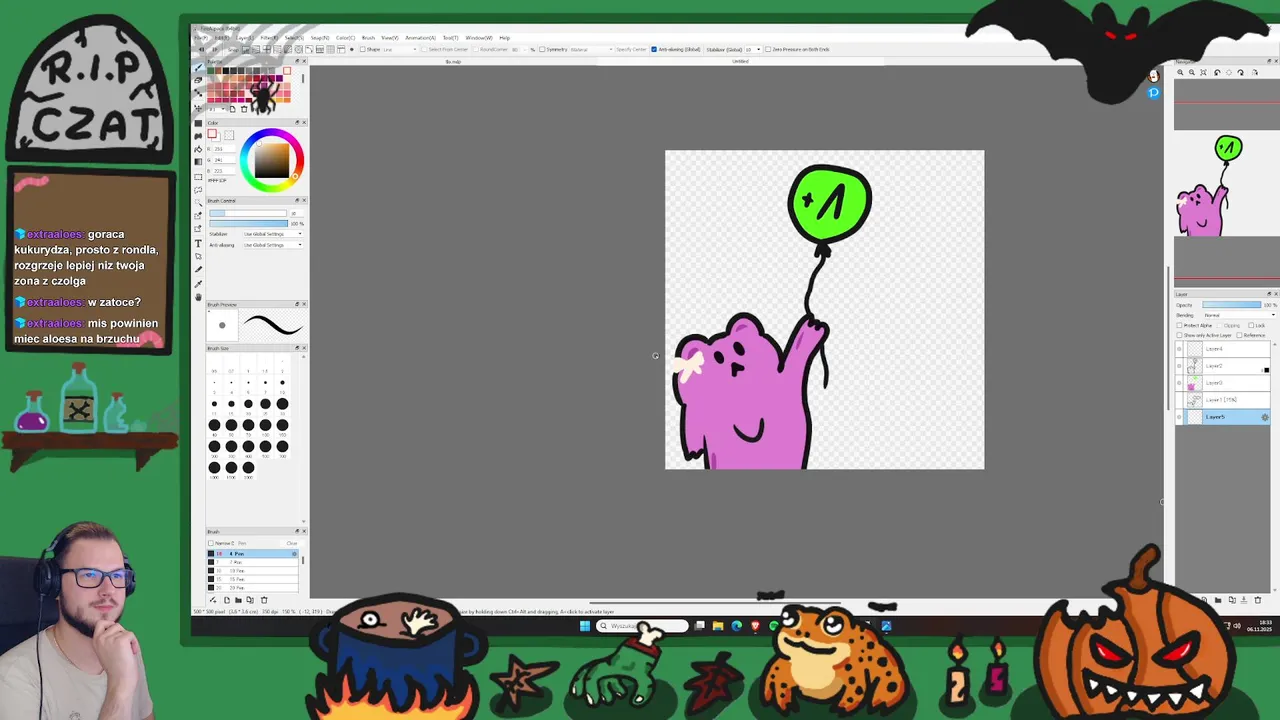Enable Zero Pressure on Both Ends
Viewport: 1280px width, 720px height.
point(768,49)
